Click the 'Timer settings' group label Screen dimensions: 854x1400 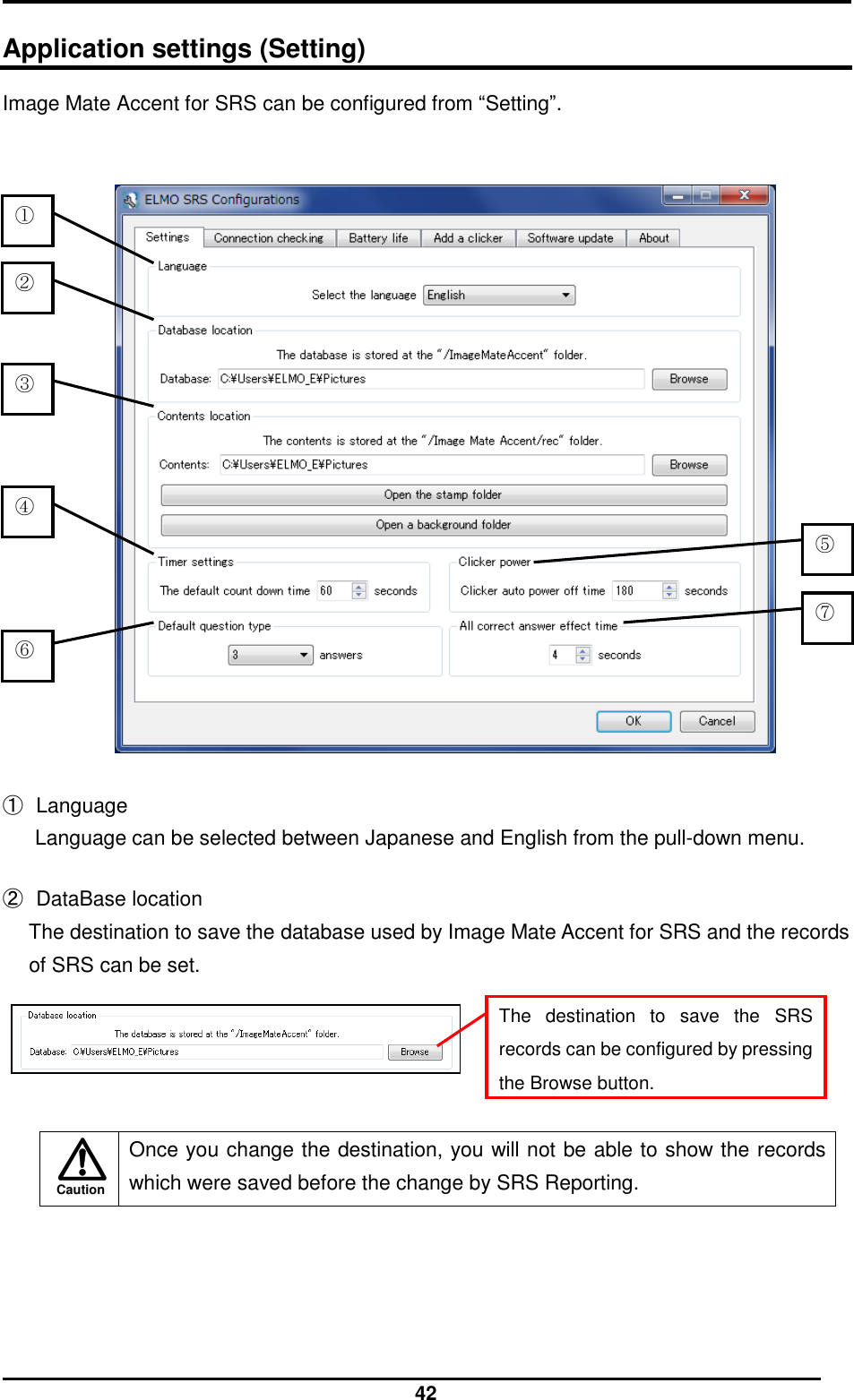click(x=195, y=563)
